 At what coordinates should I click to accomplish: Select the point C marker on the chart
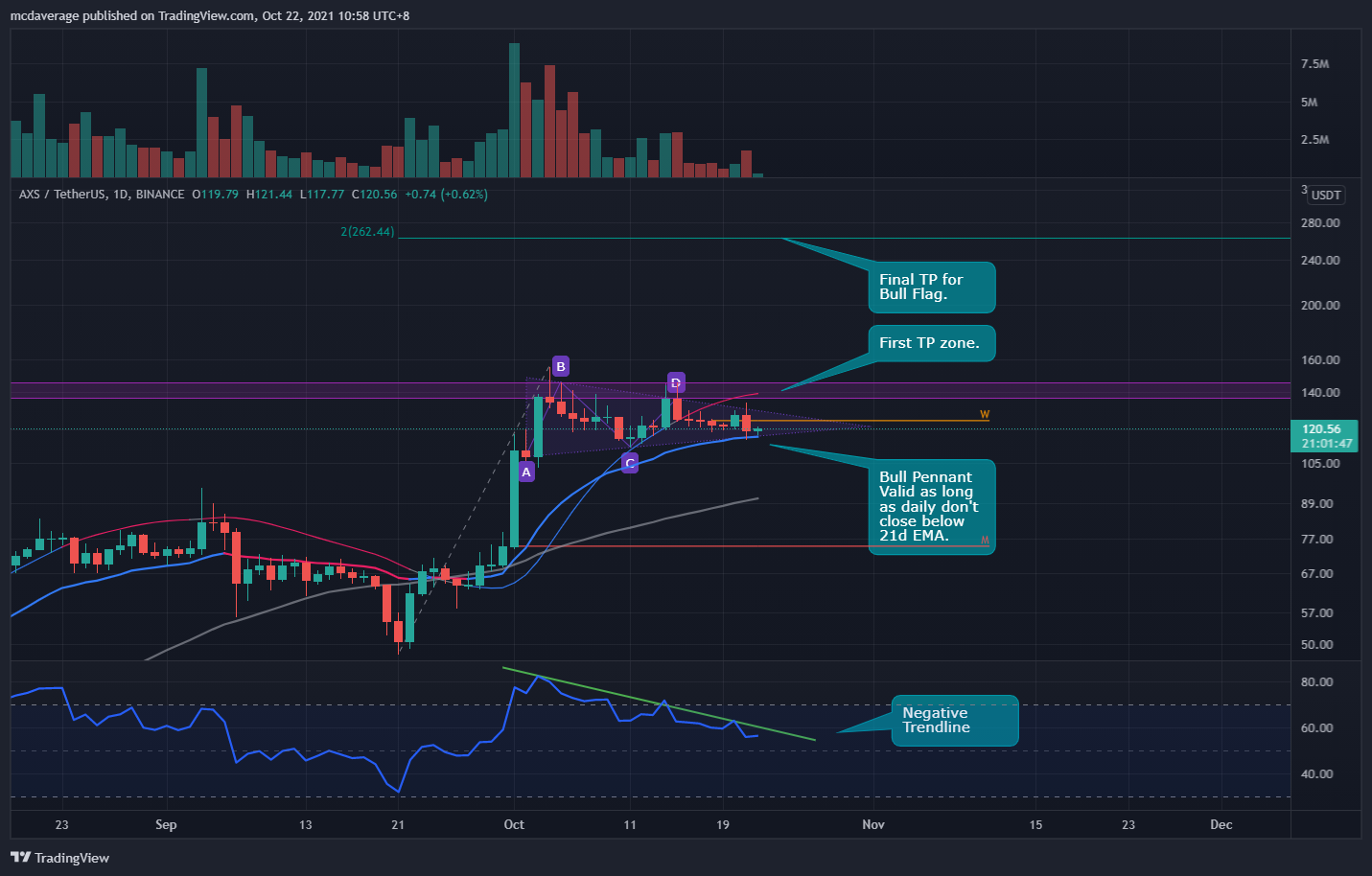[x=630, y=463]
